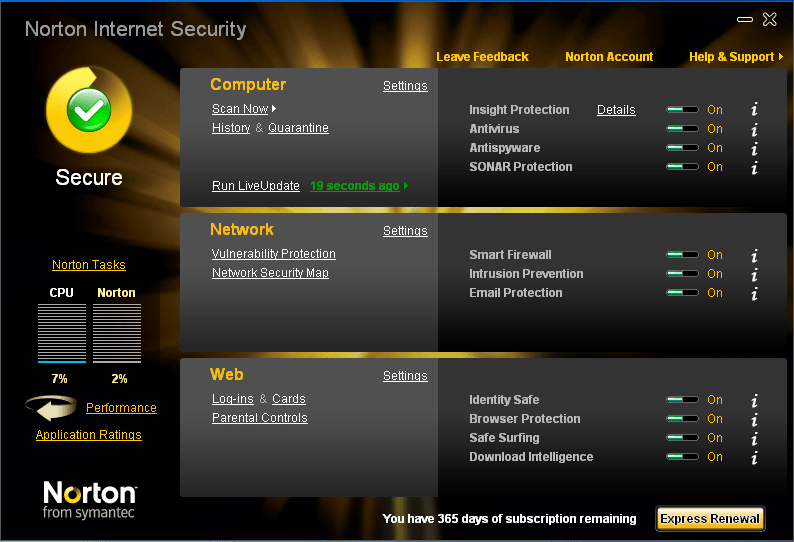Screen dimensions: 794x542
Task: Minimize the Norton window
Action: coord(744,20)
